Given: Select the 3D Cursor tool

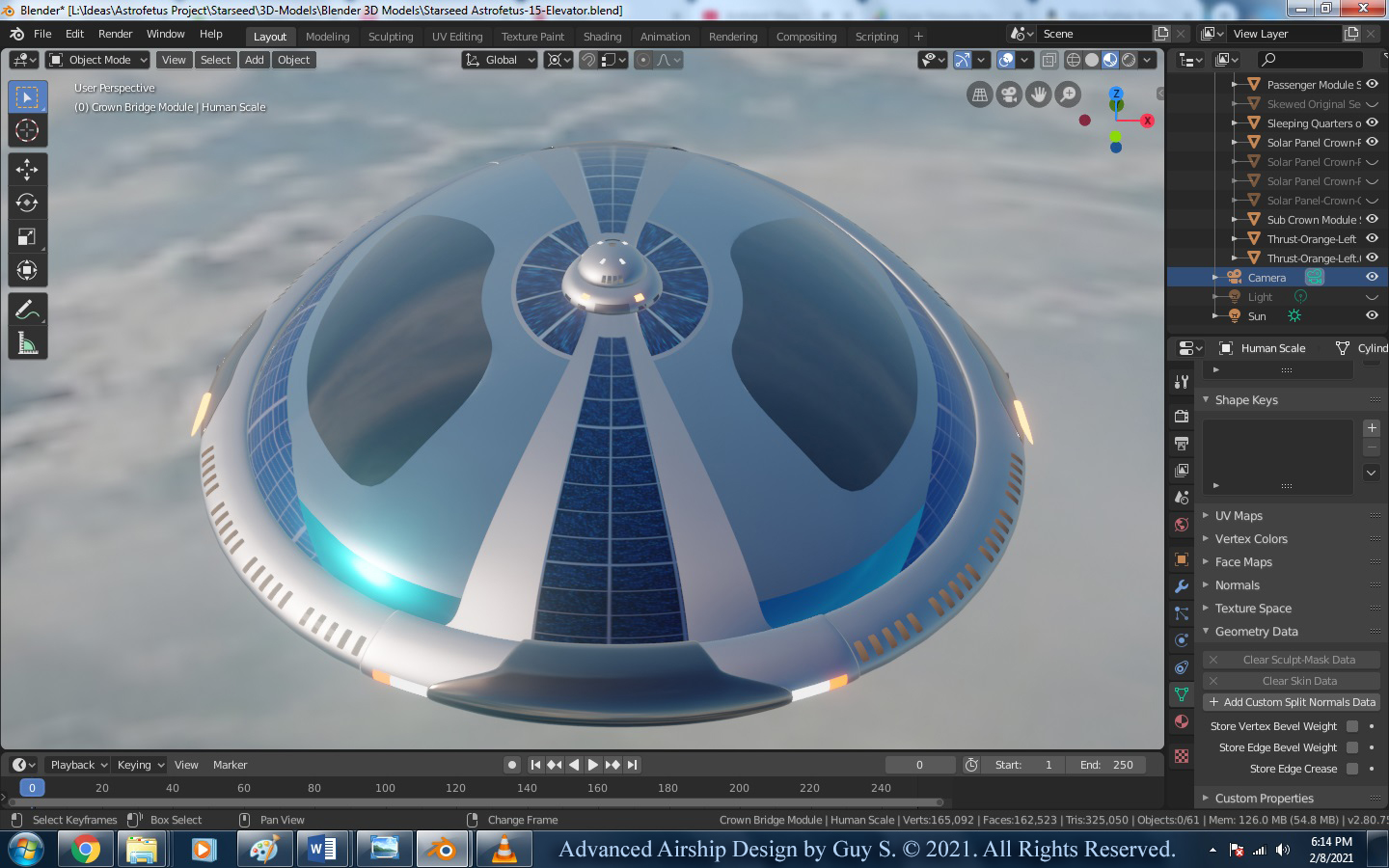Looking at the screenshot, I should [x=27, y=130].
